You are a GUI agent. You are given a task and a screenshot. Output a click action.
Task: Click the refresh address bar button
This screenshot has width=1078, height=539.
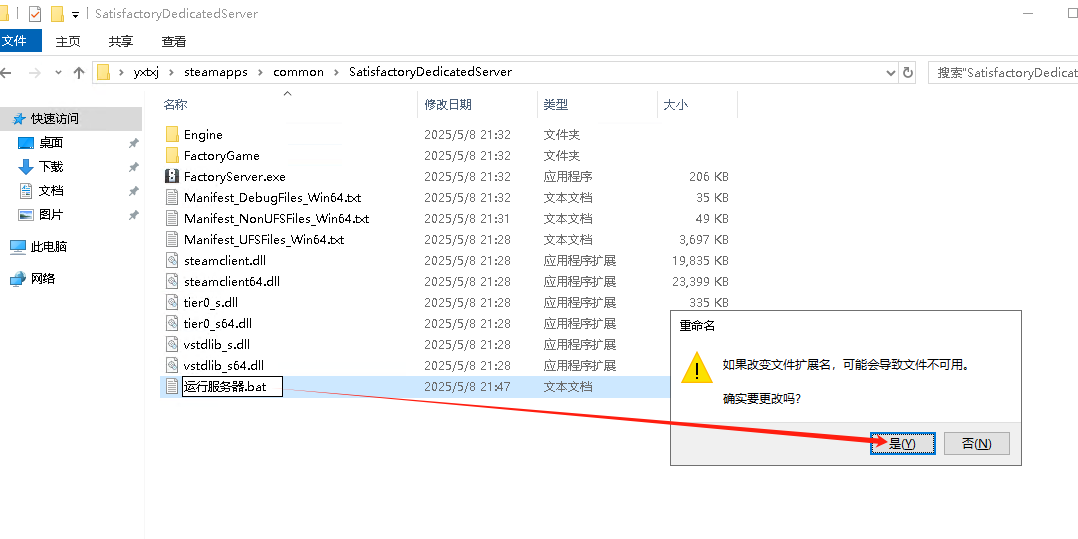[908, 72]
